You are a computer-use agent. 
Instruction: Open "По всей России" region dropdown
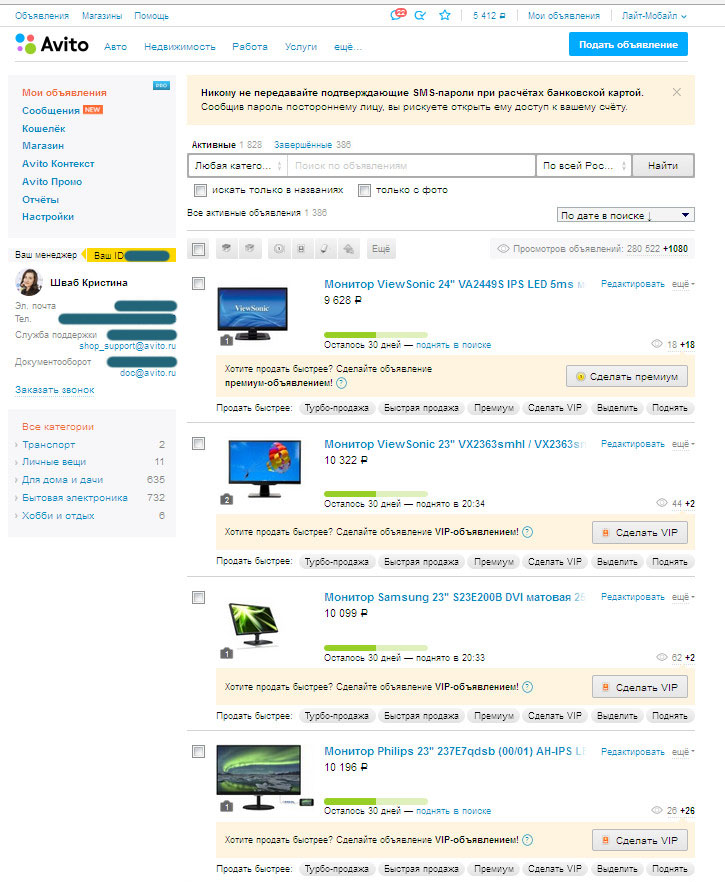pos(584,166)
